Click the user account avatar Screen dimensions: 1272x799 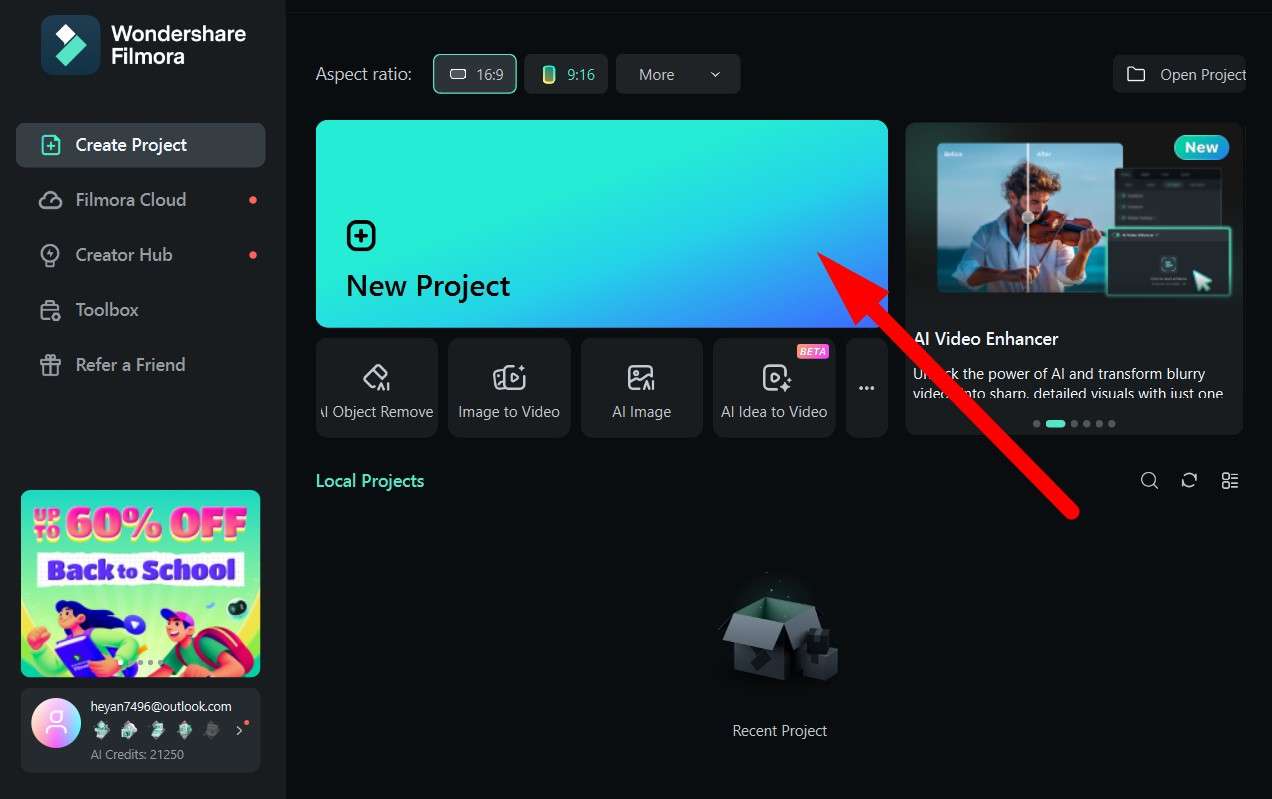(x=56, y=723)
